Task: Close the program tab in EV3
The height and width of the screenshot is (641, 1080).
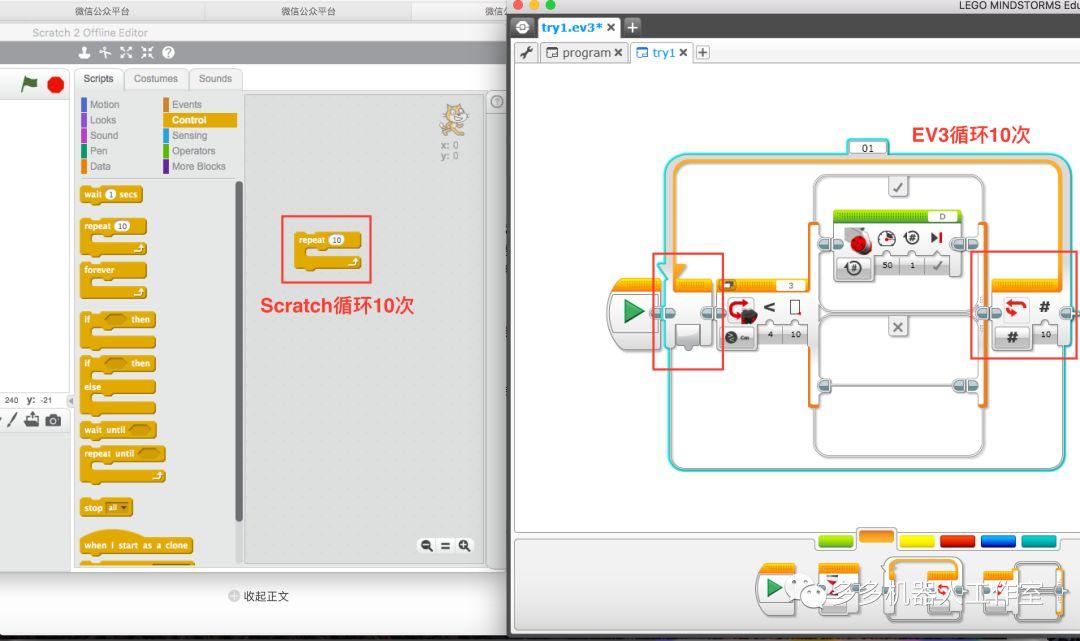Action: click(619, 52)
